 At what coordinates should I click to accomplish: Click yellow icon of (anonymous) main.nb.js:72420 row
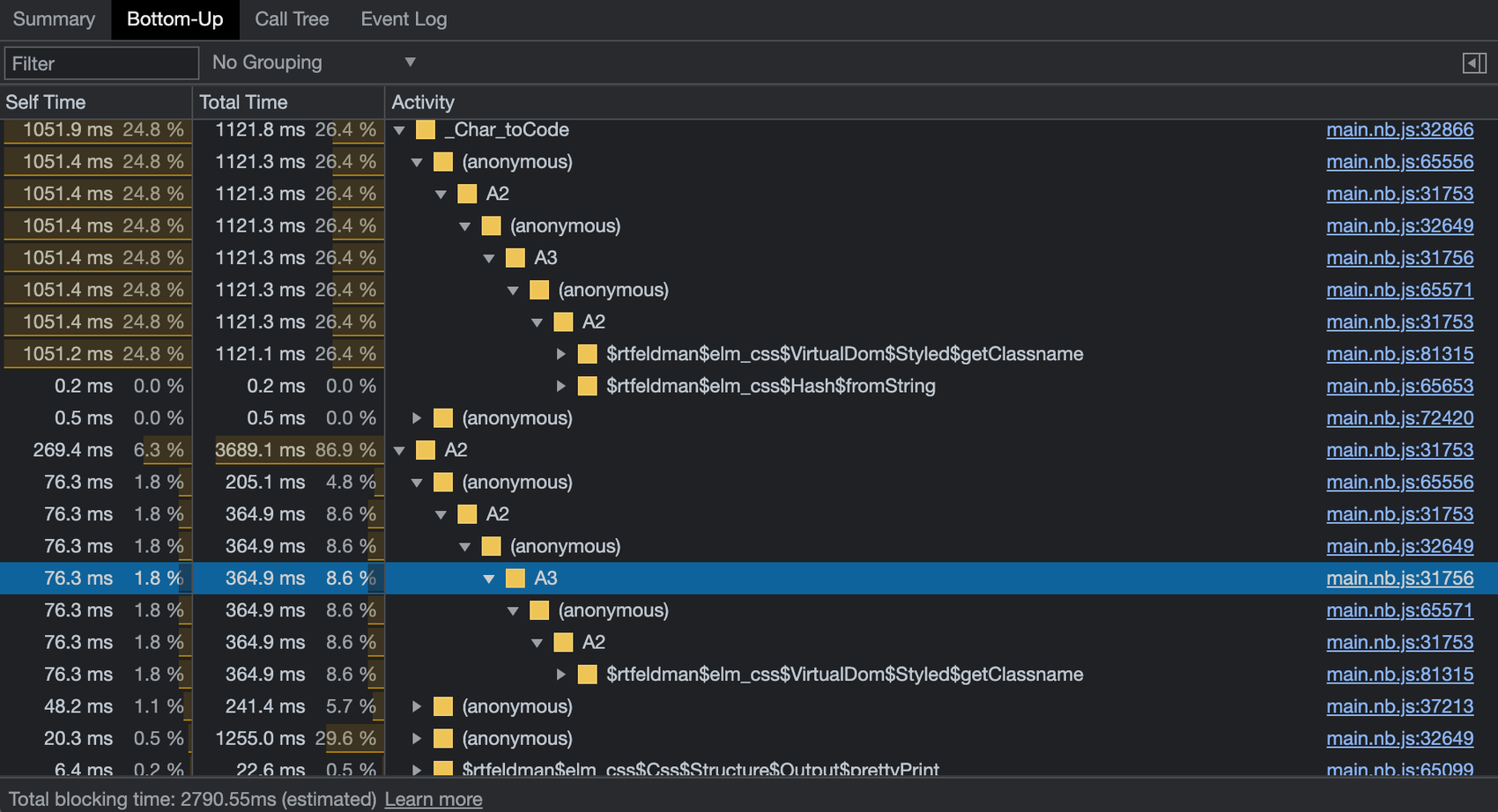[443, 418]
